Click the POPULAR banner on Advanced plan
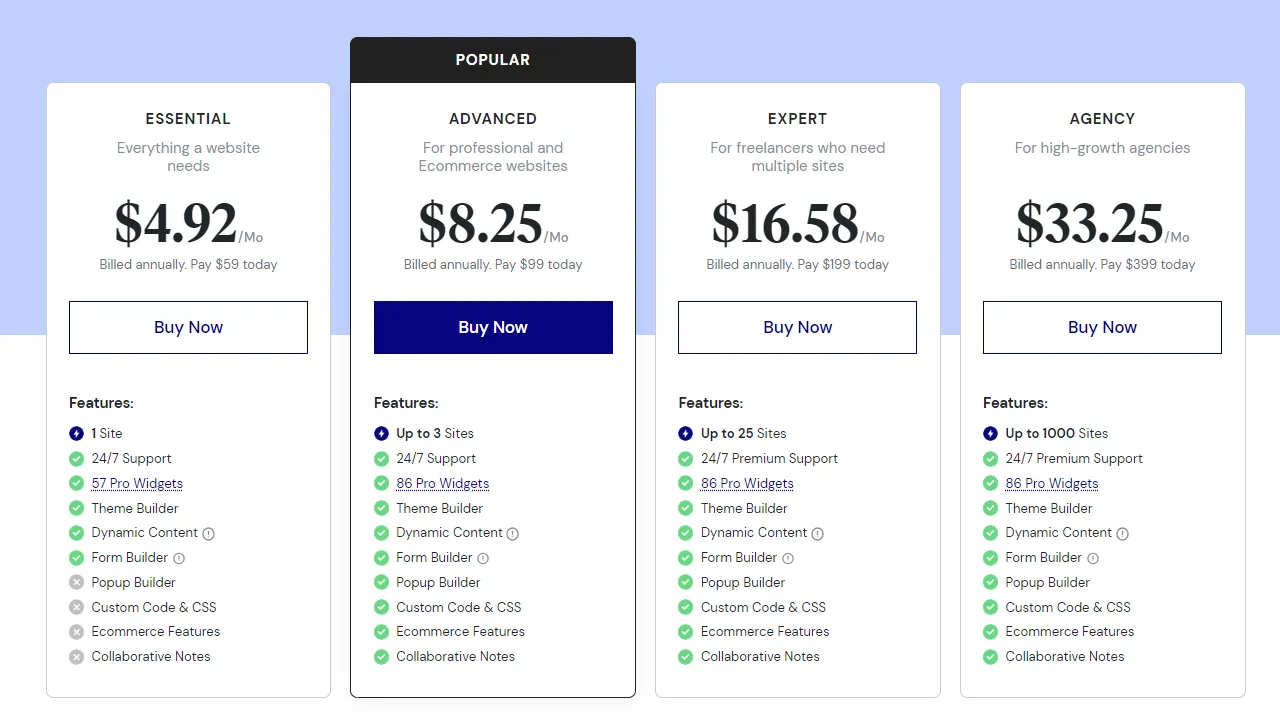 (492, 59)
